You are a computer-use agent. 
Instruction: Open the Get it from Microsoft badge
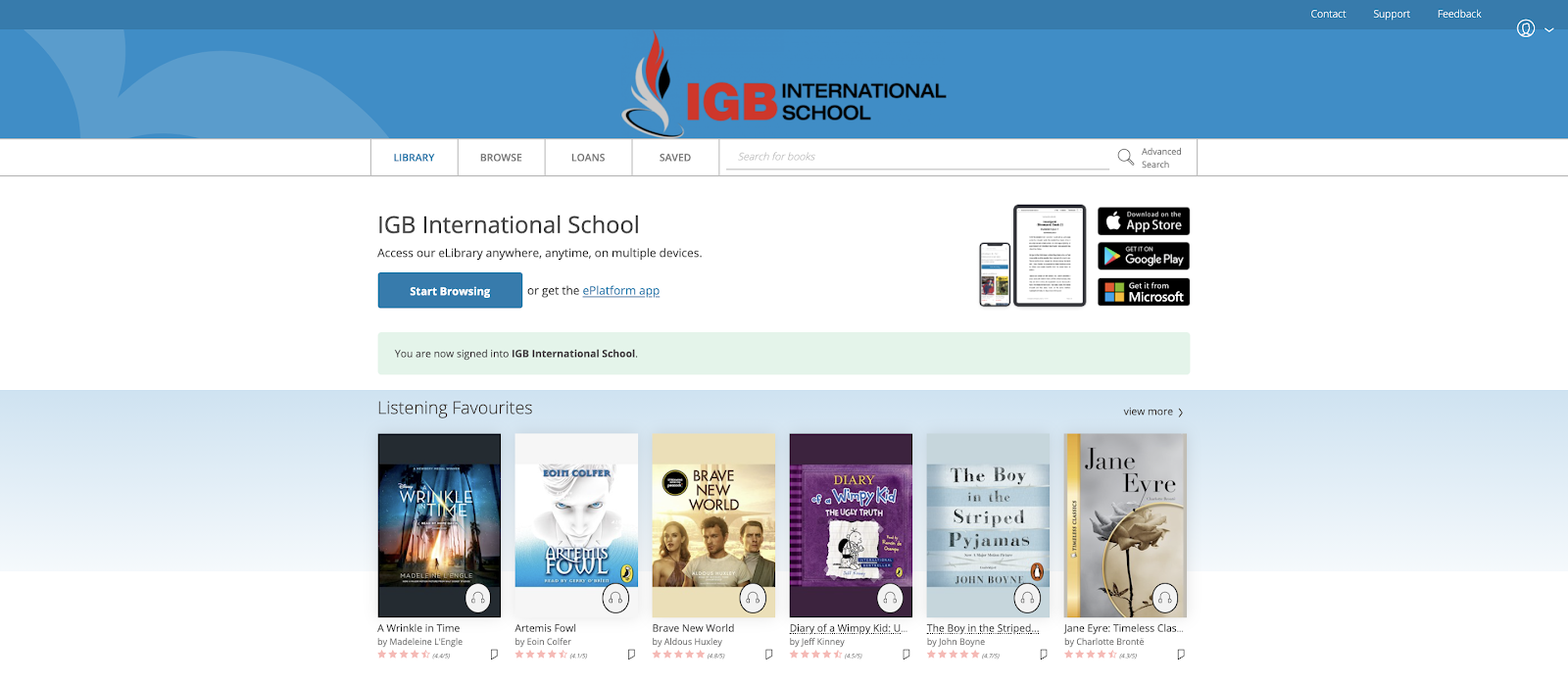(x=1144, y=292)
